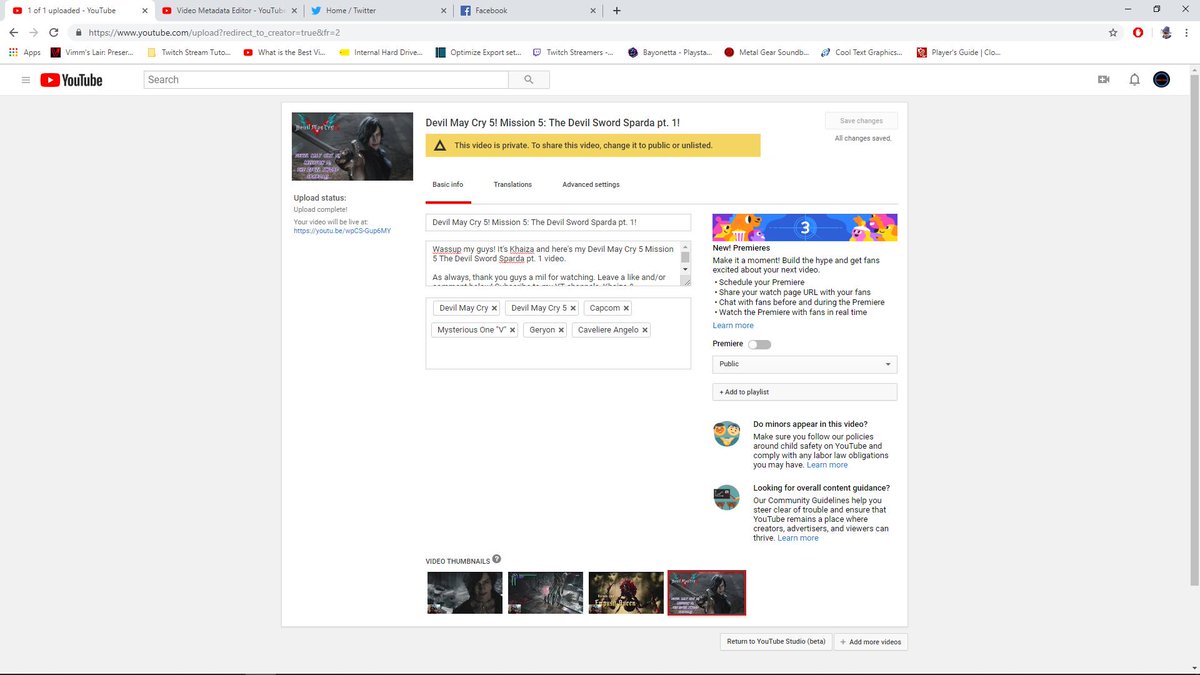Open the create video camera icon
1200x675 pixels.
[1104, 80]
